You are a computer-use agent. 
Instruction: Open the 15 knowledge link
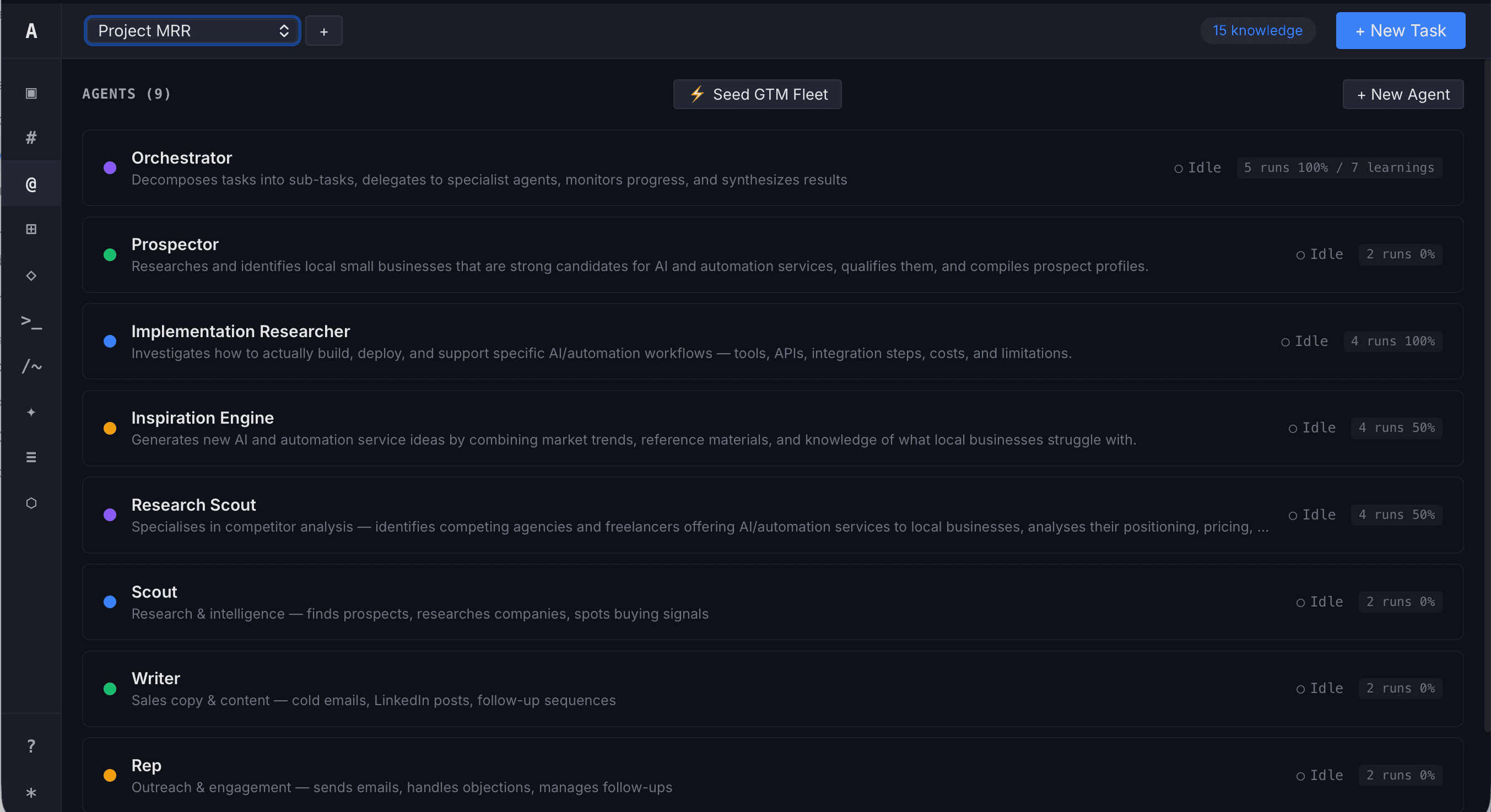[x=1257, y=31]
